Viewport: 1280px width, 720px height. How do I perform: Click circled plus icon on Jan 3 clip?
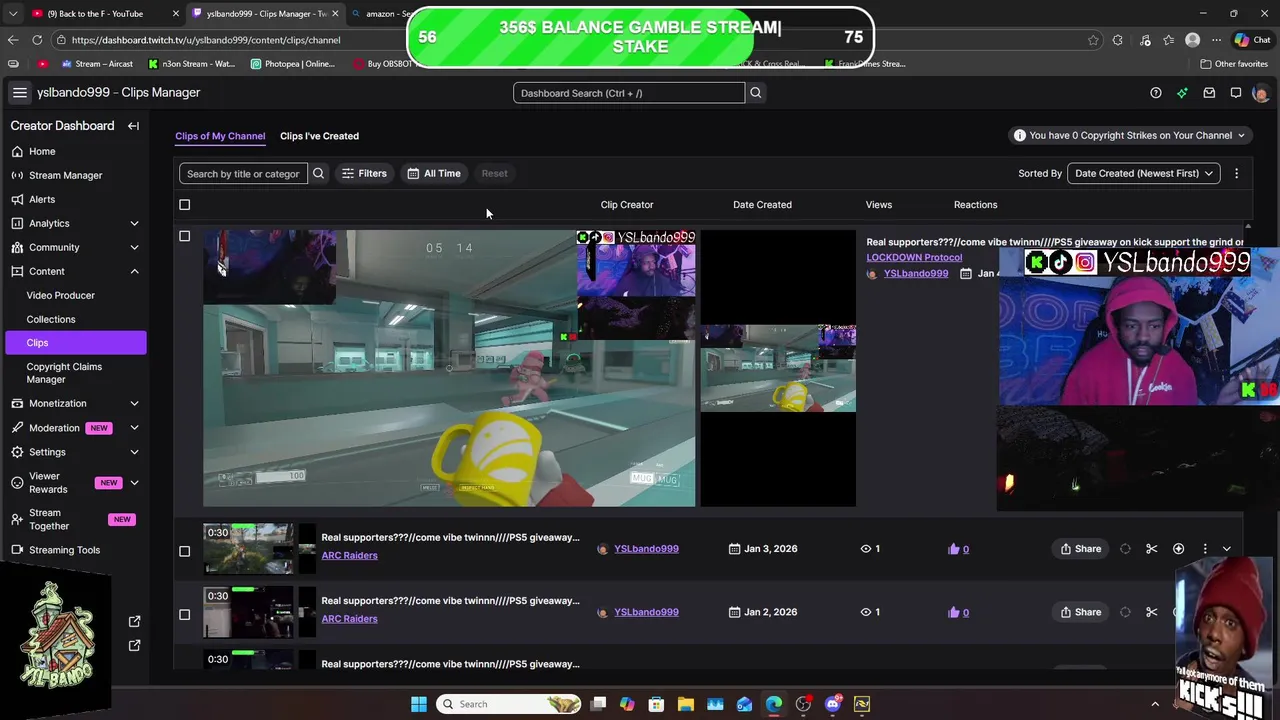[1178, 549]
